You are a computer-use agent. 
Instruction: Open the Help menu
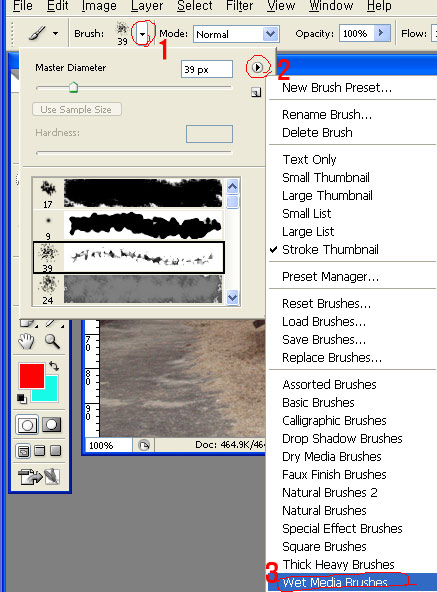pos(379,6)
